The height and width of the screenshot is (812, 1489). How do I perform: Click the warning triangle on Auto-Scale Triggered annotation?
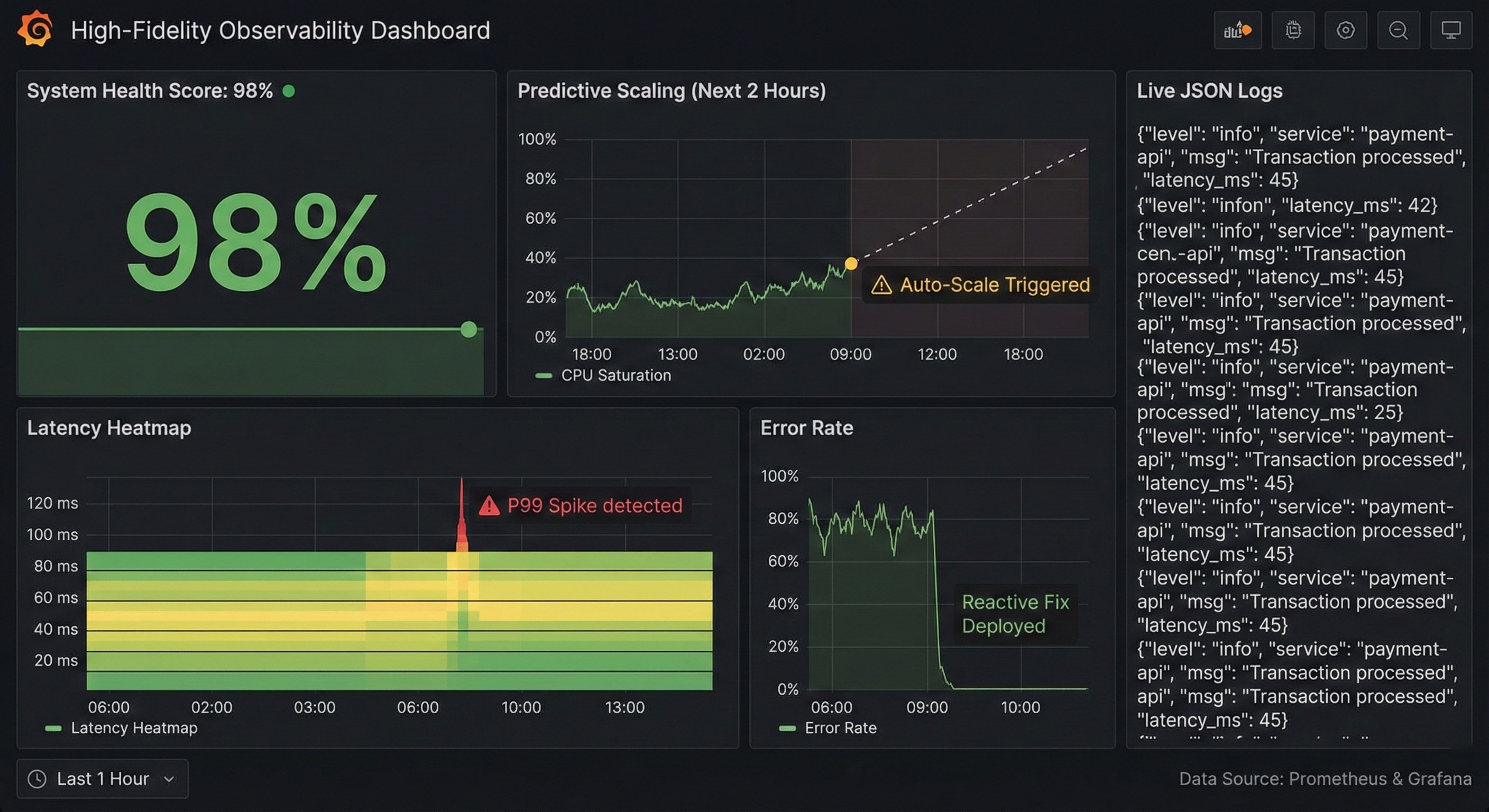(882, 284)
